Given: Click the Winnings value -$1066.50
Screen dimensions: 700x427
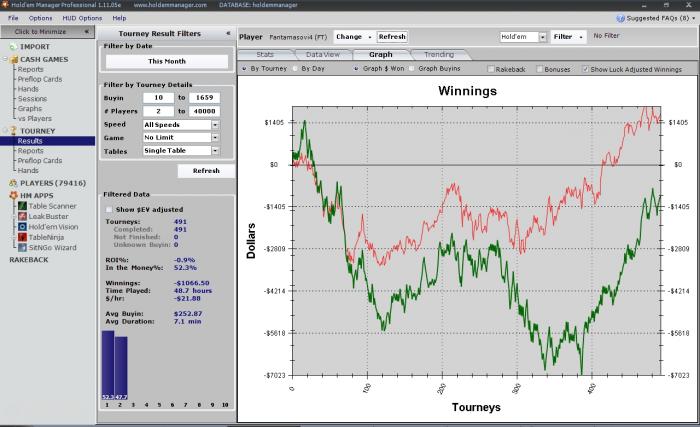Looking at the screenshot, I should pyautogui.click(x=192, y=283).
